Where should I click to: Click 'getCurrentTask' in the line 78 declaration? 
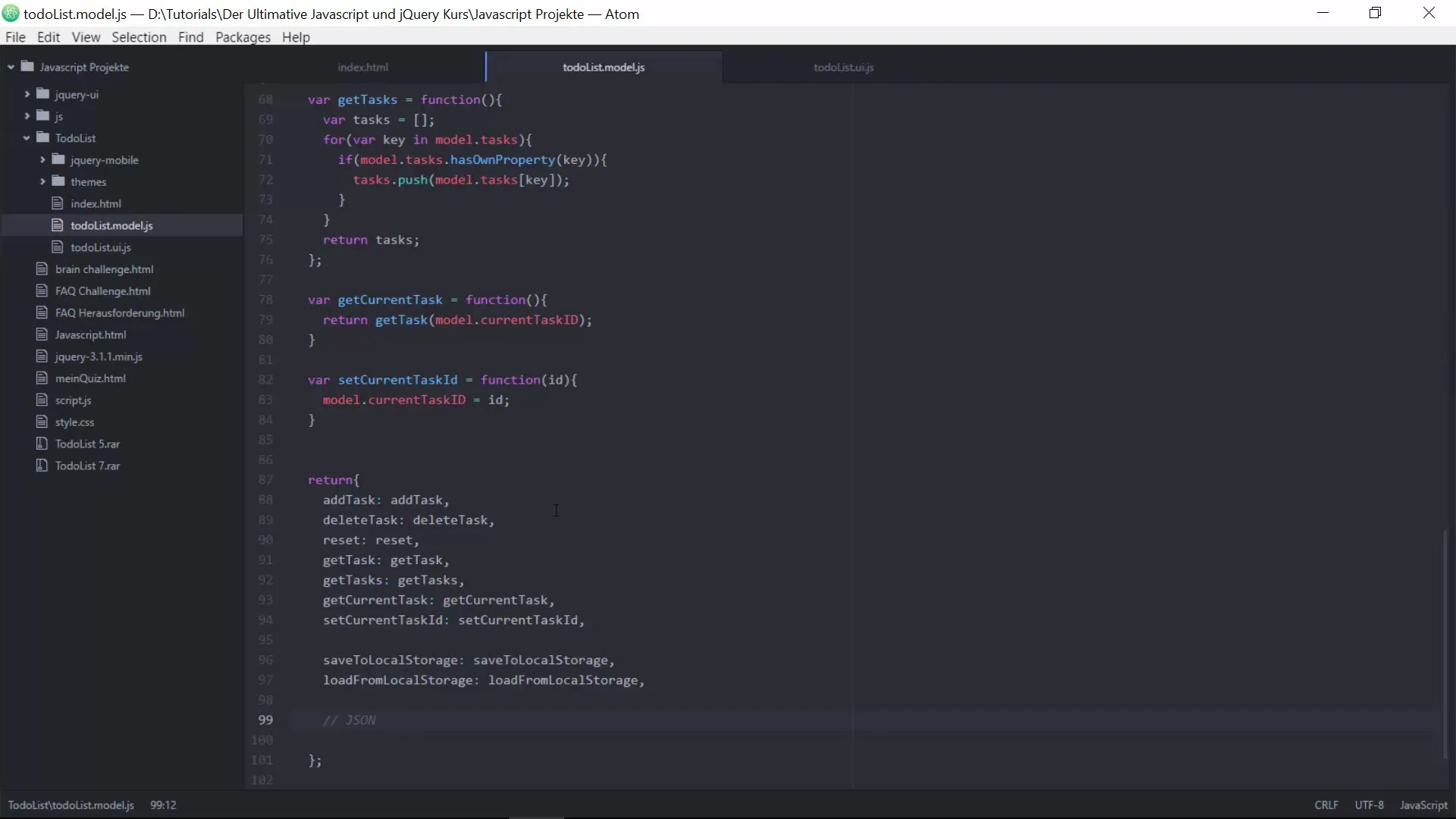tap(390, 300)
